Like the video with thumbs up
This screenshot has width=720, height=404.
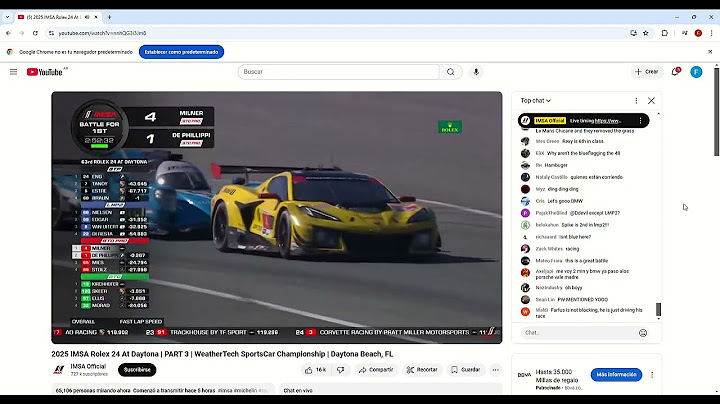coord(315,370)
